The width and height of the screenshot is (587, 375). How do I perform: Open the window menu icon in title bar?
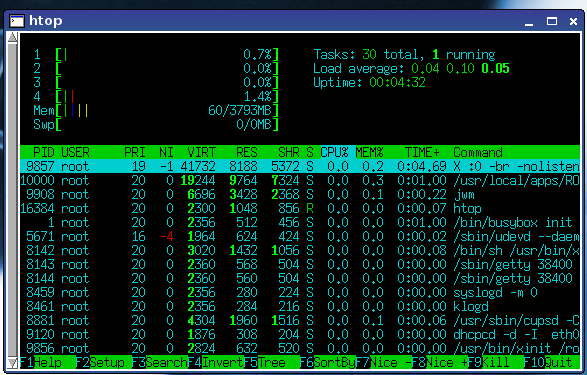point(17,21)
